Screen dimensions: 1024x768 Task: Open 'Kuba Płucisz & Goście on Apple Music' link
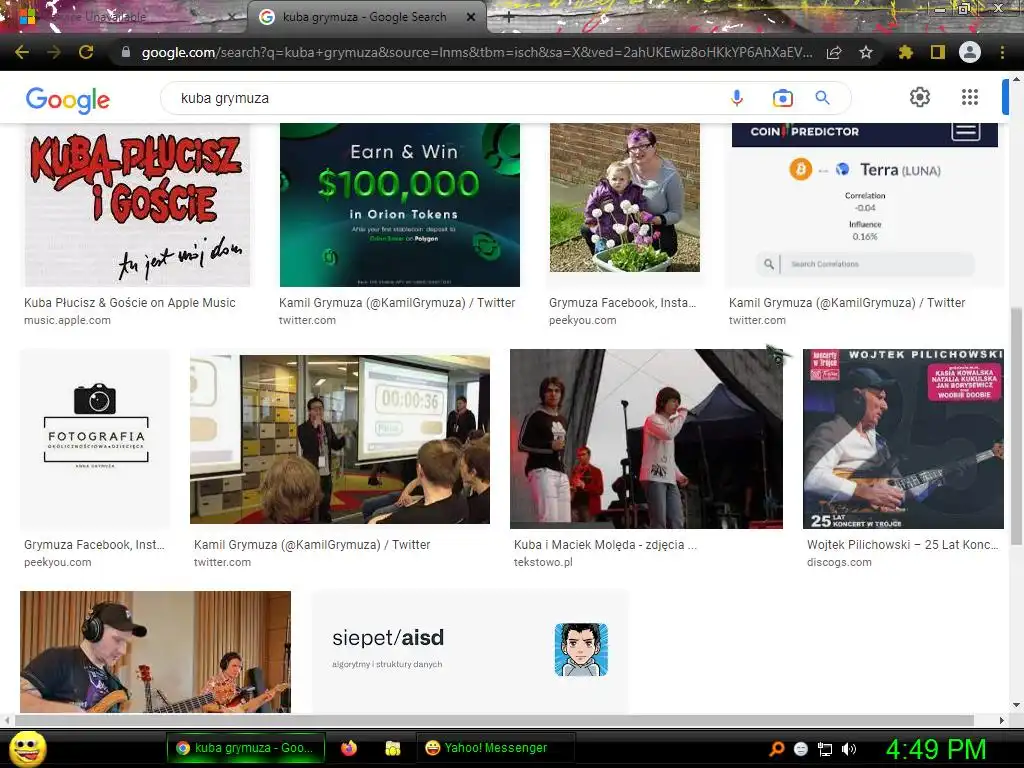click(130, 302)
